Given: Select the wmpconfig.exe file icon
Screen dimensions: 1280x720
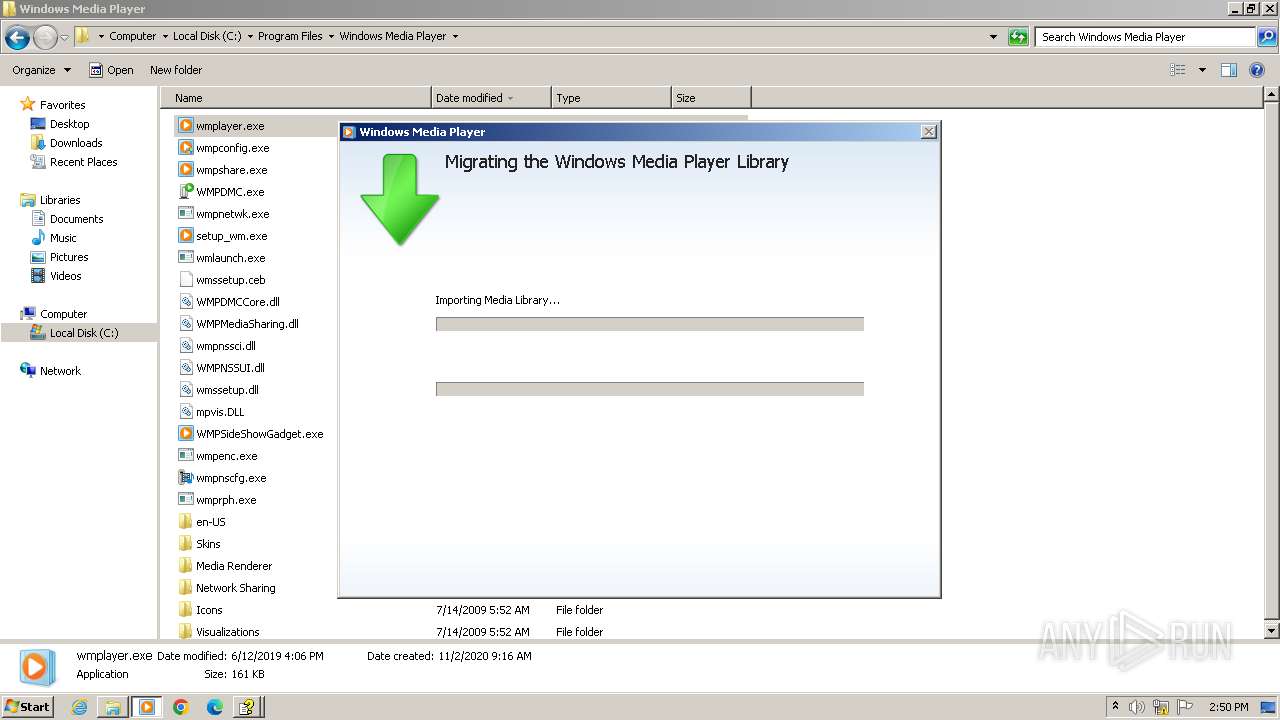Looking at the screenshot, I should (186, 148).
